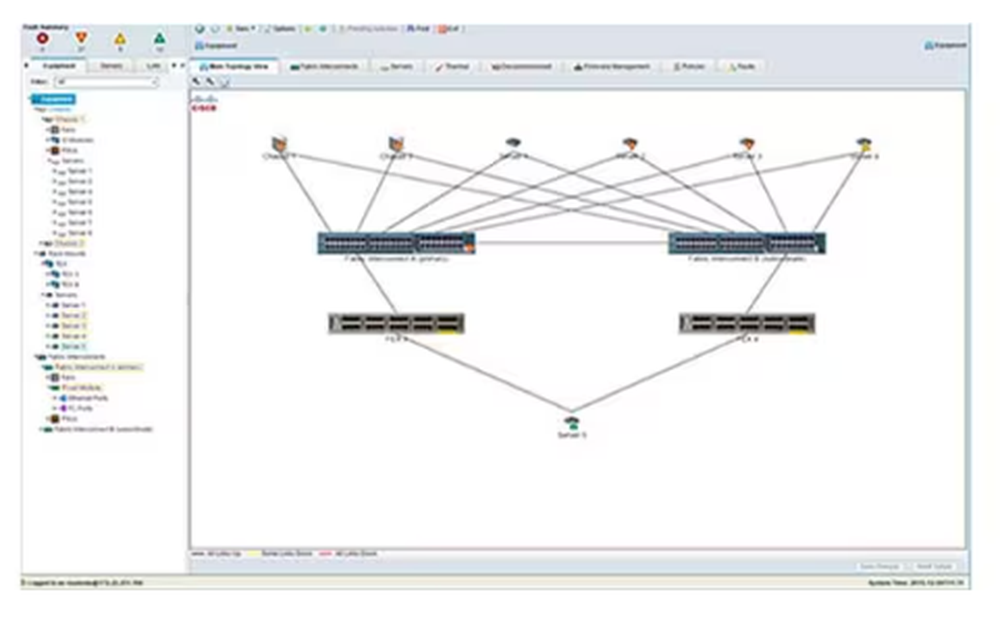Expand Fabric Interconnect B (subordinate) tree node

click(43, 429)
